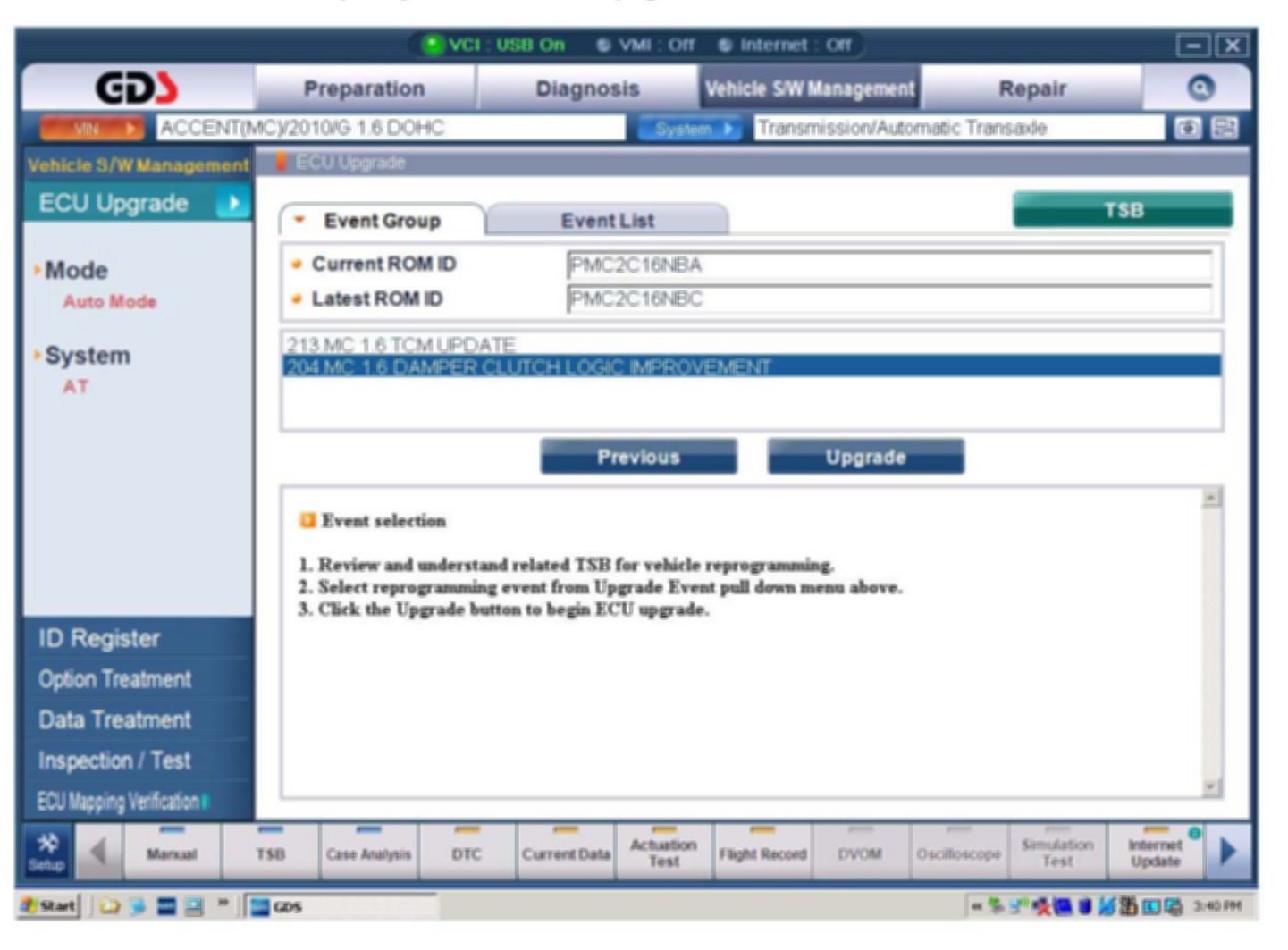Start the Internet Update tool
This screenshot has width=1288, height=950.
coord(1155,853)
